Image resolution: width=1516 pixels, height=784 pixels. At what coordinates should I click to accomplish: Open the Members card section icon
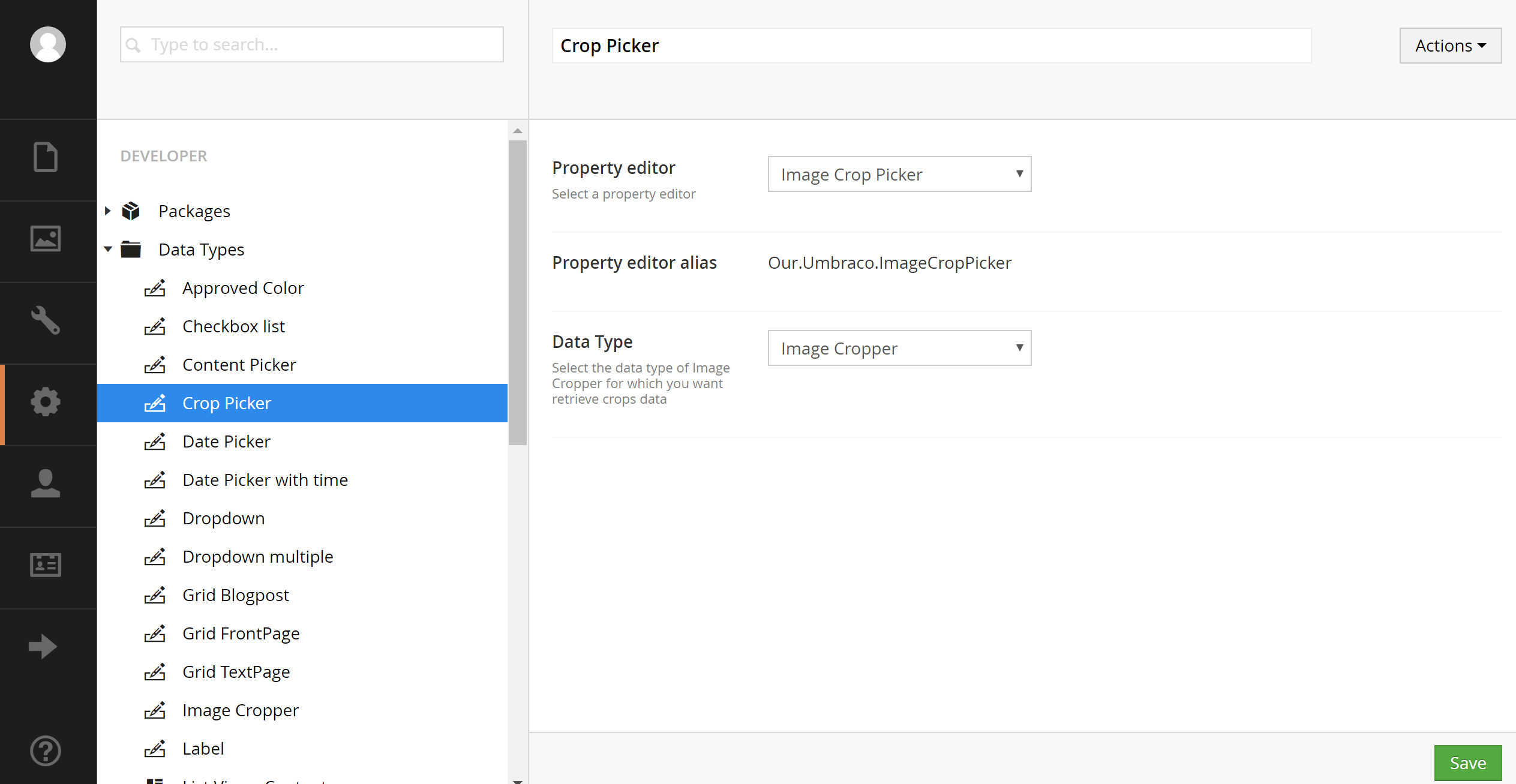point(46,565)
